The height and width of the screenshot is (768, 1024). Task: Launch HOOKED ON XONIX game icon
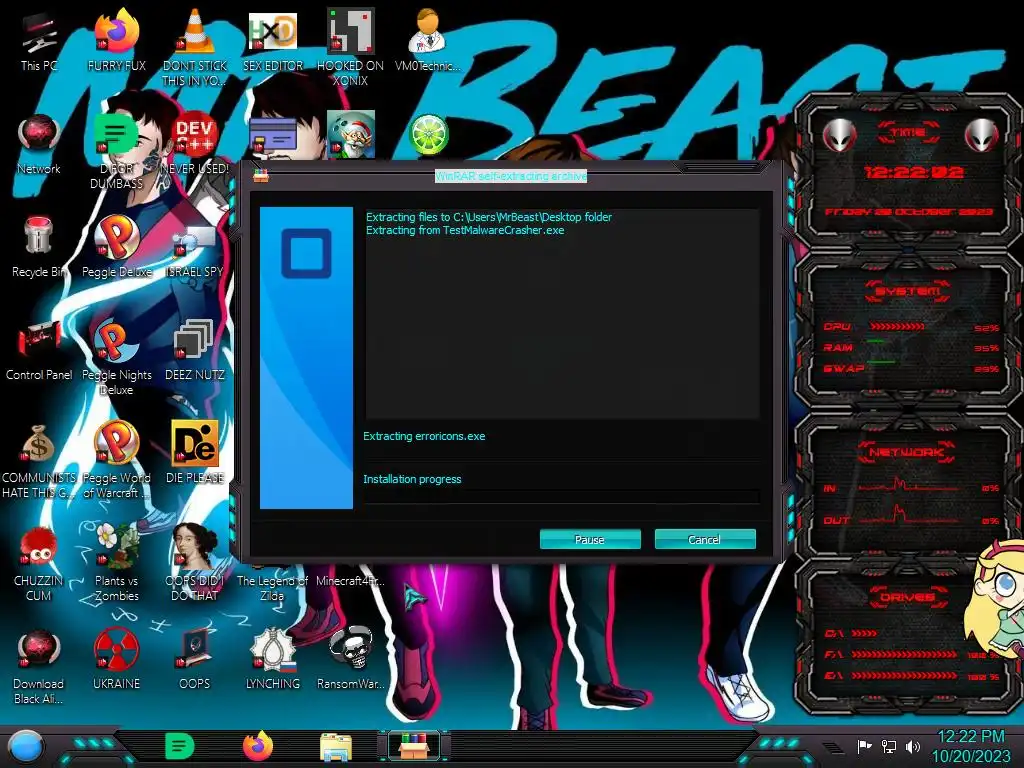(351, 48)
